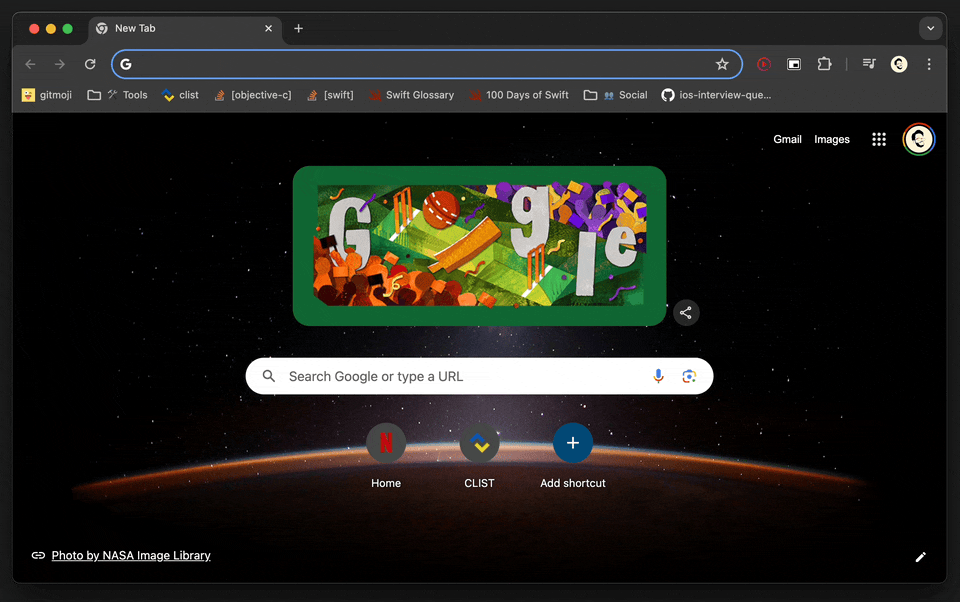Open the Tools bookmark folder
Screen dimensions: 960x602
[x=117, y=95]
